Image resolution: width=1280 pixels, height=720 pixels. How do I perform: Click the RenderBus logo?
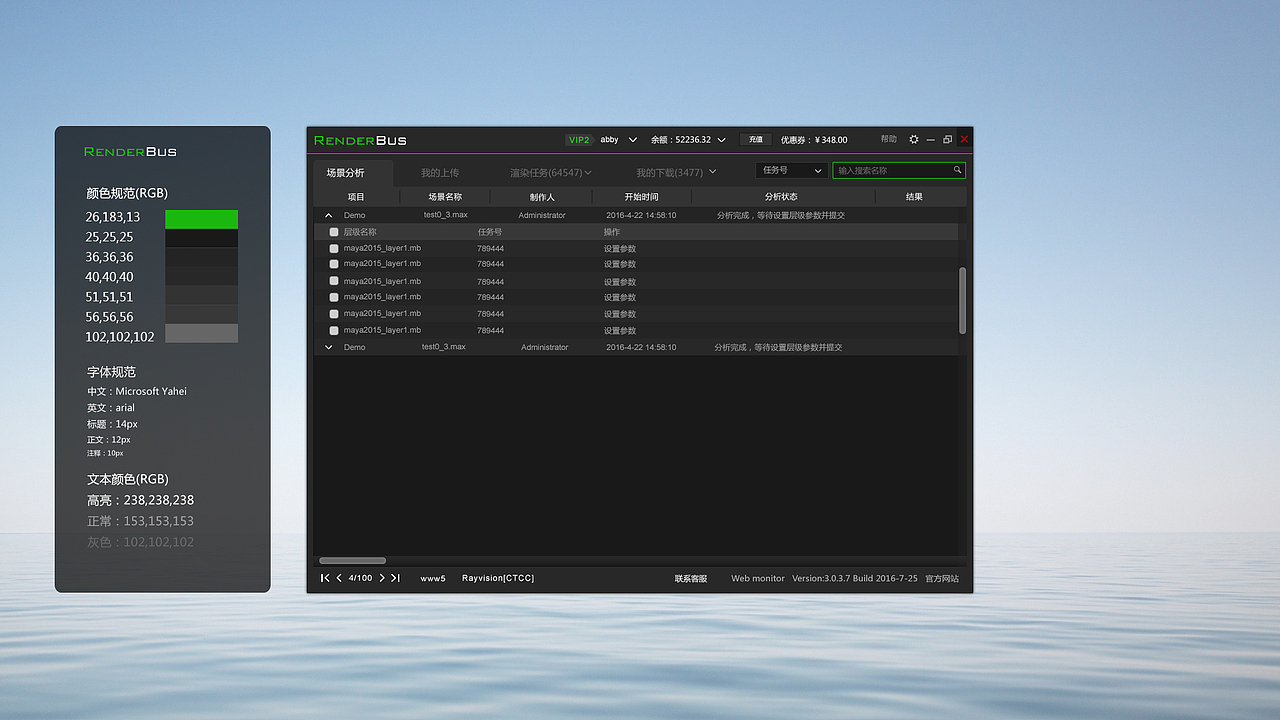click(x=359, y=140)
